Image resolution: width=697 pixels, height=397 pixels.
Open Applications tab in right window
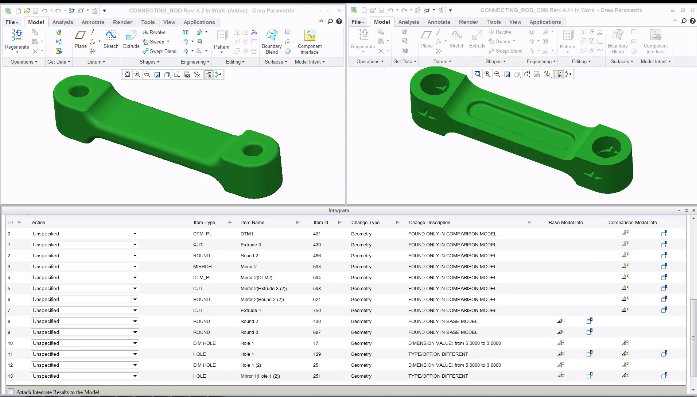(x=545, y=22)
